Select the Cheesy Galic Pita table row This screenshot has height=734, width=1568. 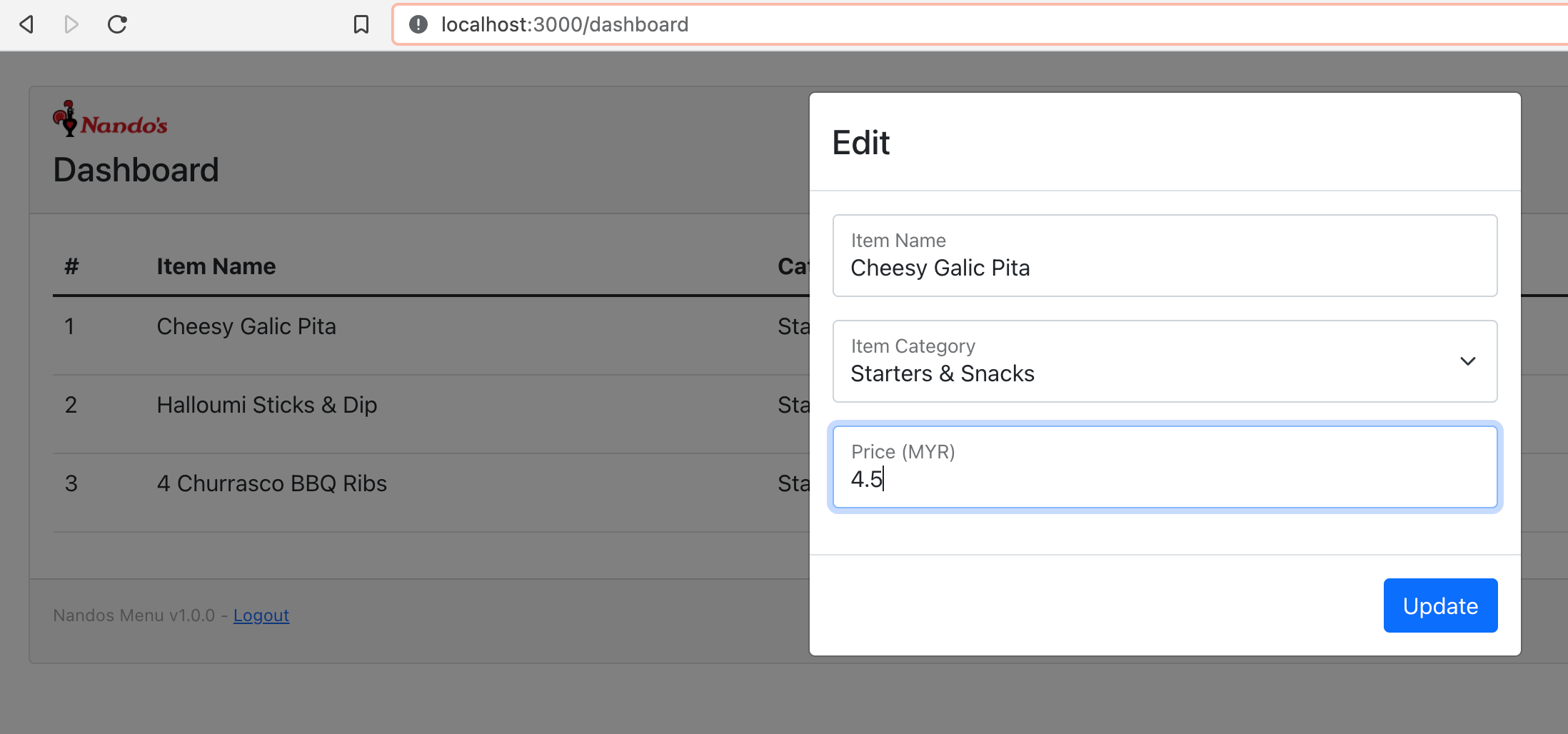tap(246, 327)
